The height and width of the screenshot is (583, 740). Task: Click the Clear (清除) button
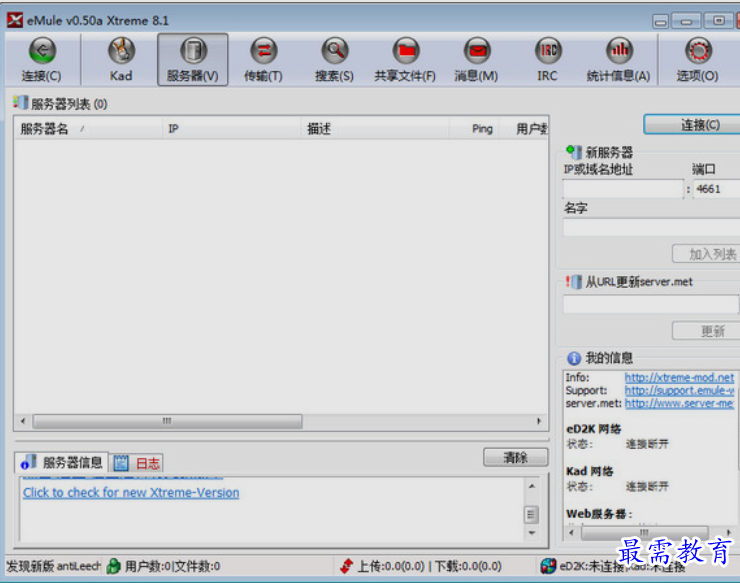(x=516, y=457)
